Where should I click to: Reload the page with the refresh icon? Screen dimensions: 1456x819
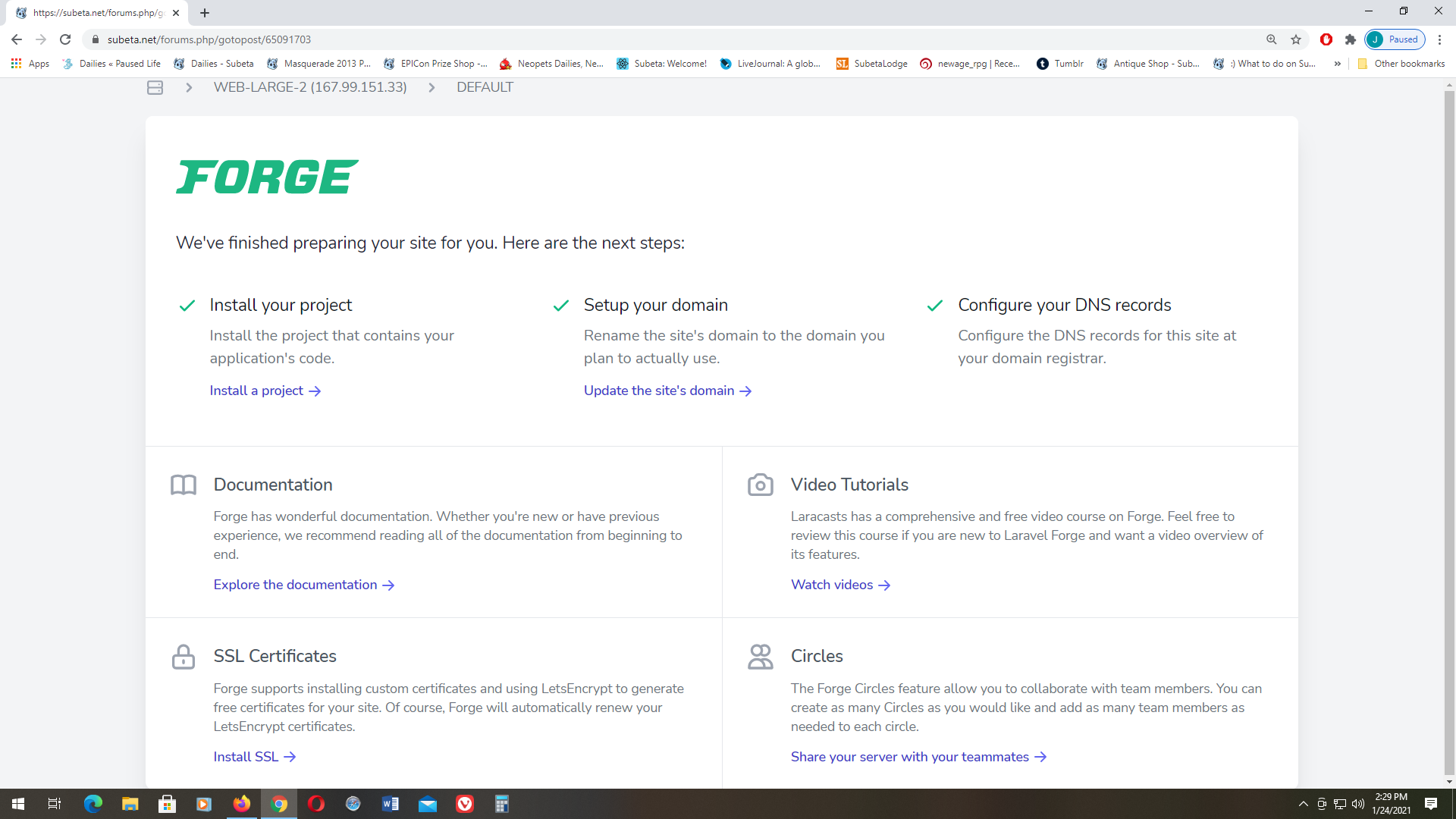[x=65, y=39]
